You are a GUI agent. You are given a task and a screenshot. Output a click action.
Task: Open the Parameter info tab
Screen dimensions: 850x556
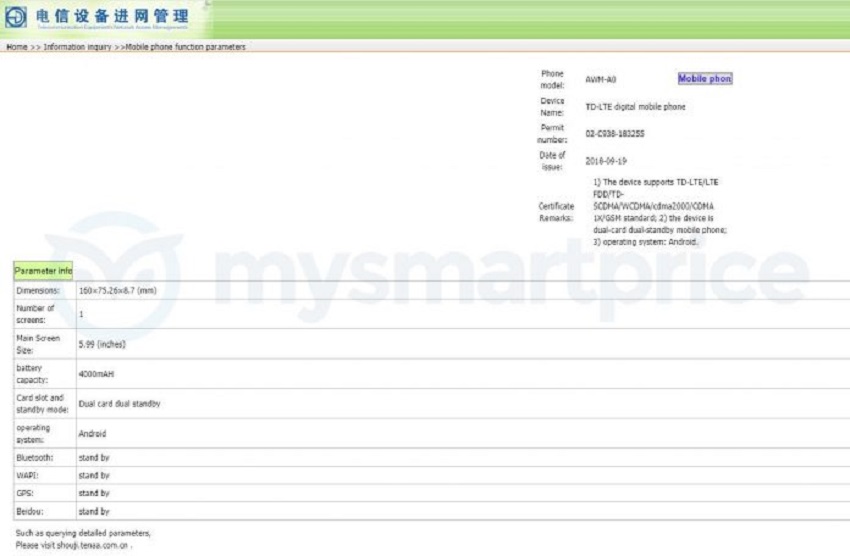click(43, 270)
